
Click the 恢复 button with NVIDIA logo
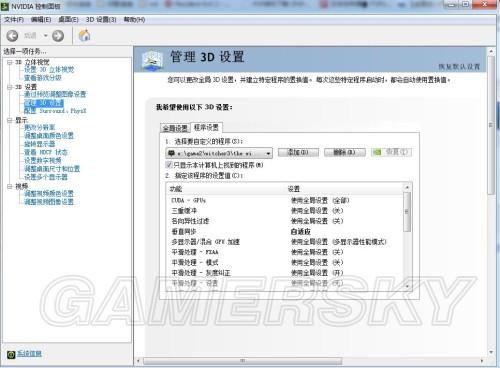pyautogui.click(x=391, y=152)
